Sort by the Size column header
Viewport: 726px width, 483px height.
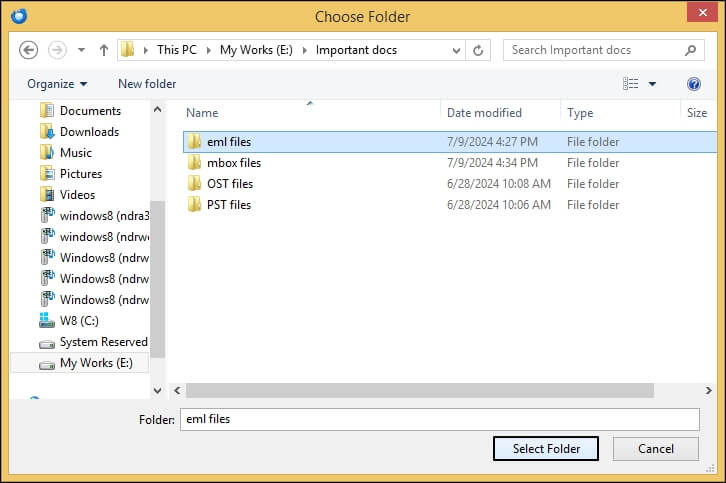(697, 113)
